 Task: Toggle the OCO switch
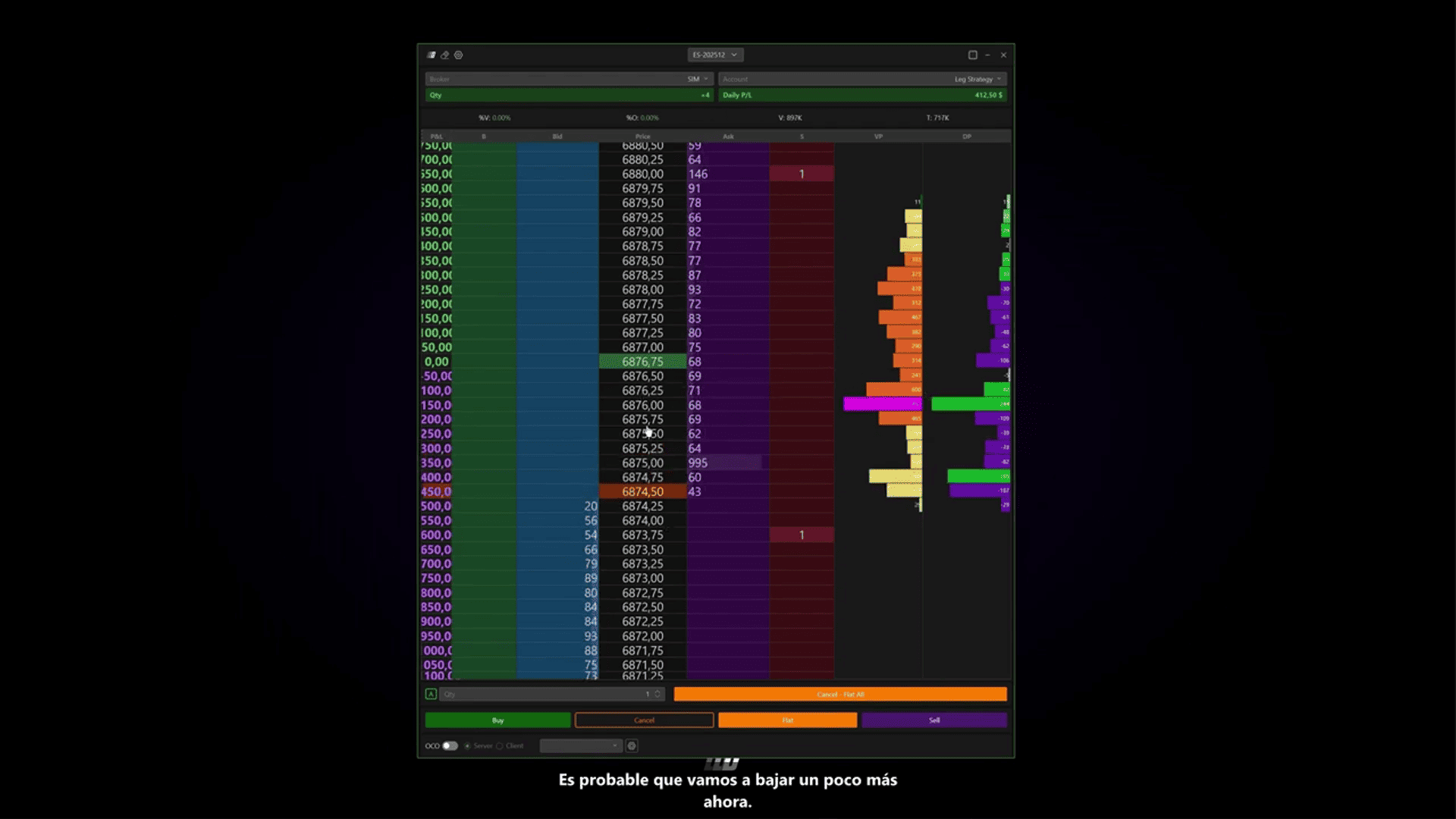tap(450, 746)
